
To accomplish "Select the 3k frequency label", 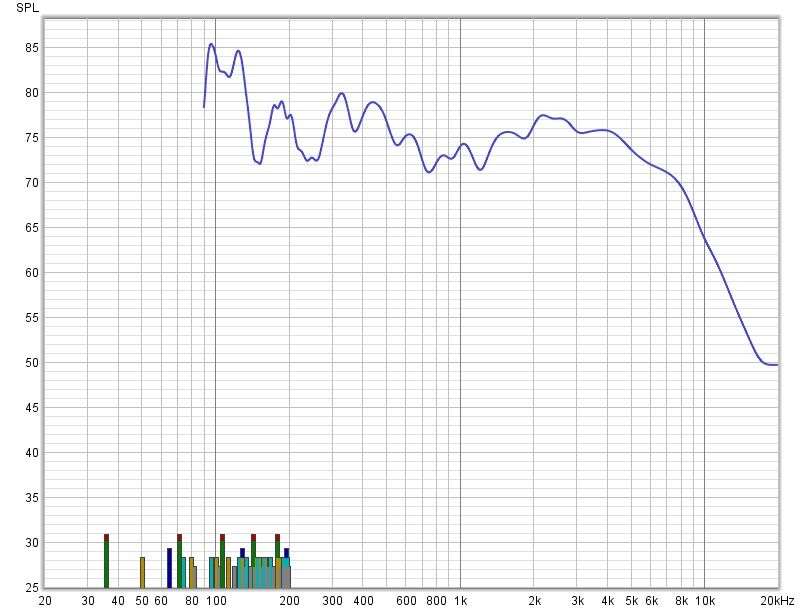I will tap(578, 601).
